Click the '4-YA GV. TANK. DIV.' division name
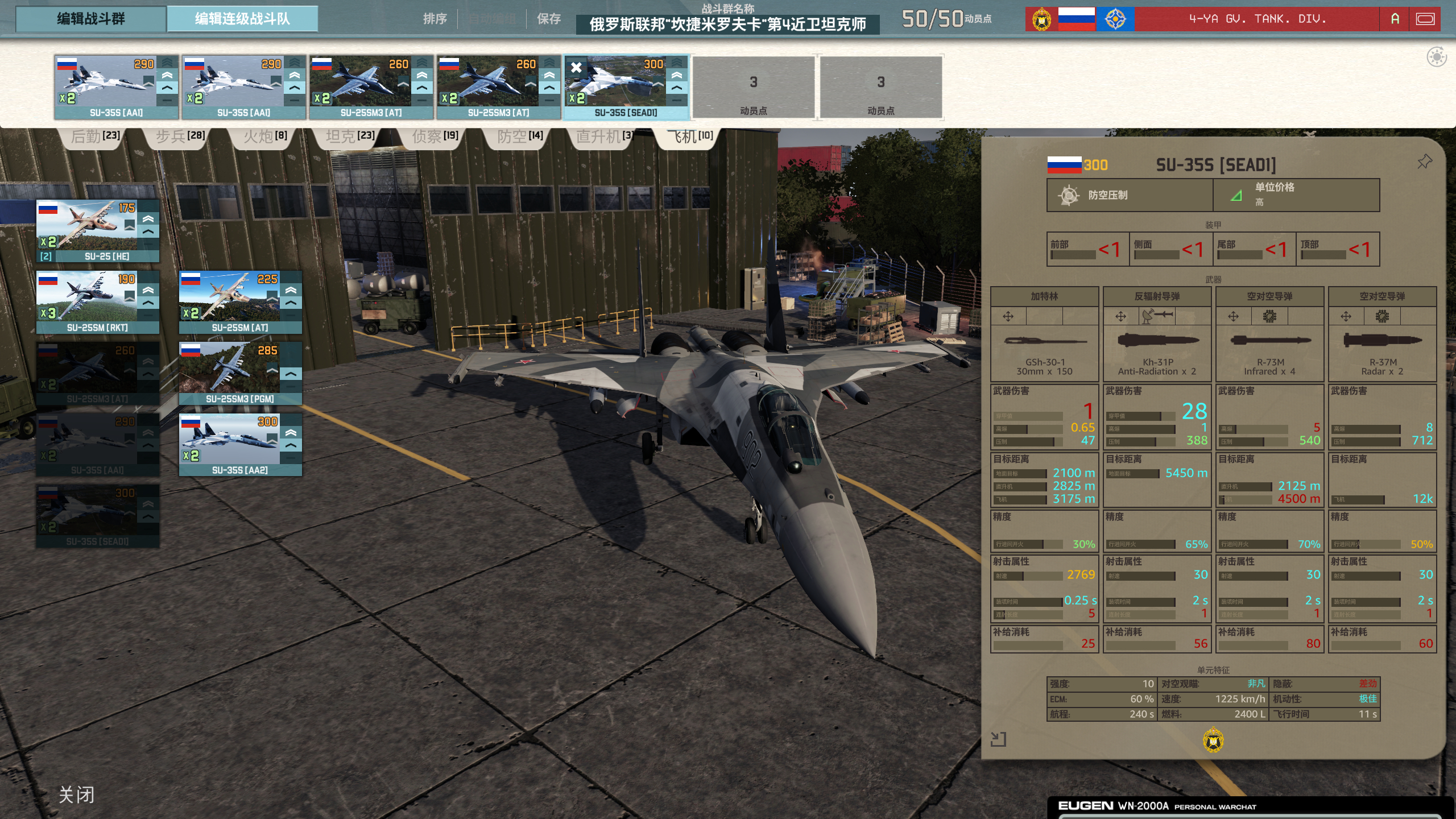Image resolution: width=1456 pixels, height=819 pixels. [1258, 19]
